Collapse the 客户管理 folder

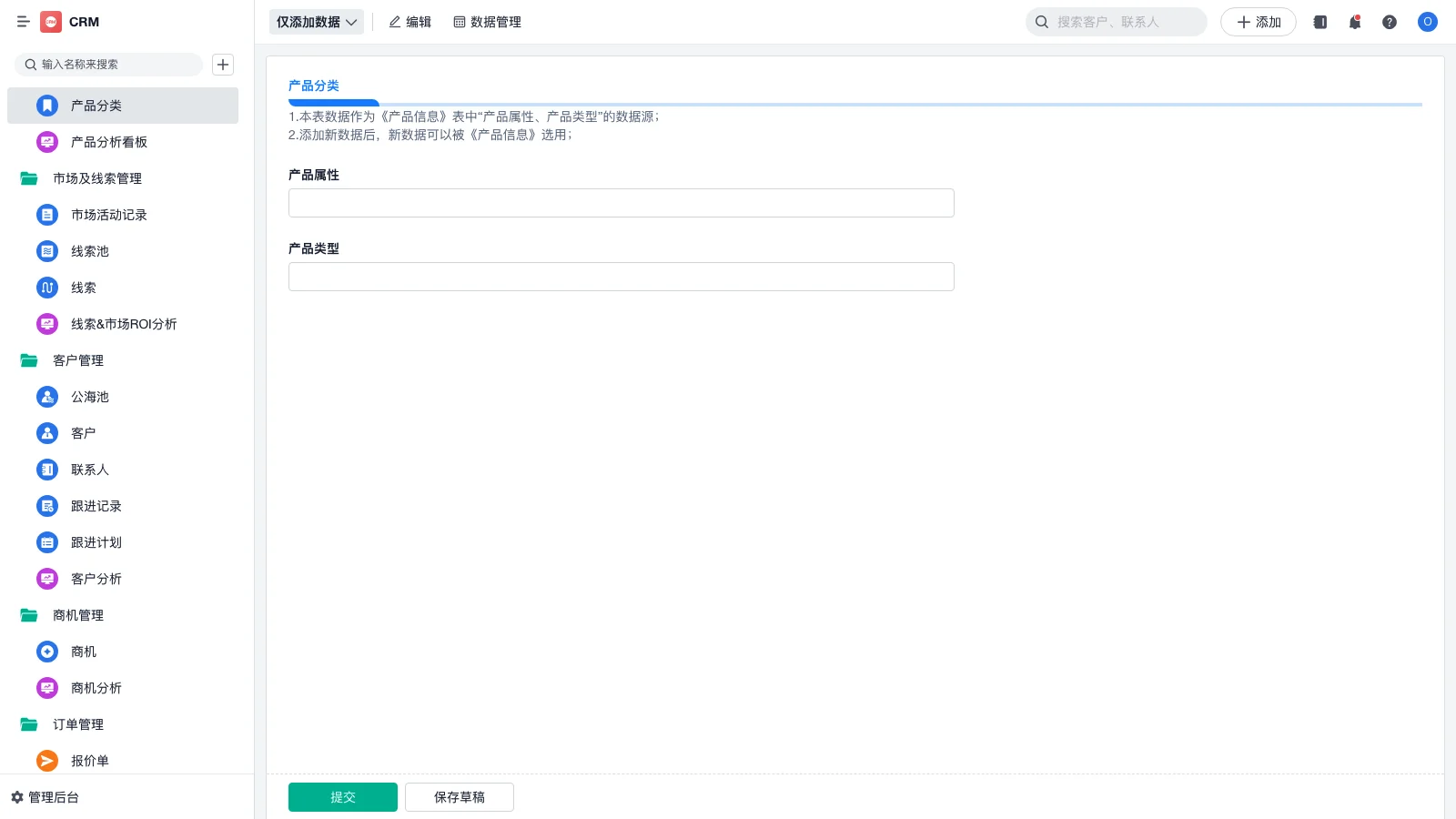point(78,360)
